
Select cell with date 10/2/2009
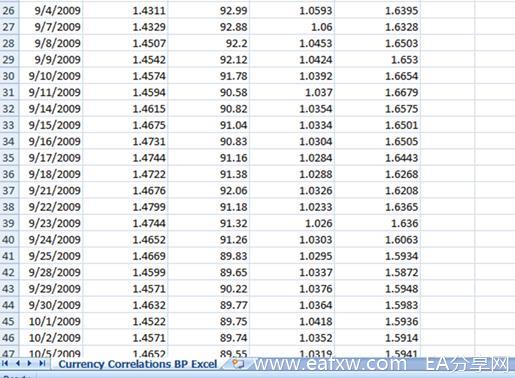[51, 337]
